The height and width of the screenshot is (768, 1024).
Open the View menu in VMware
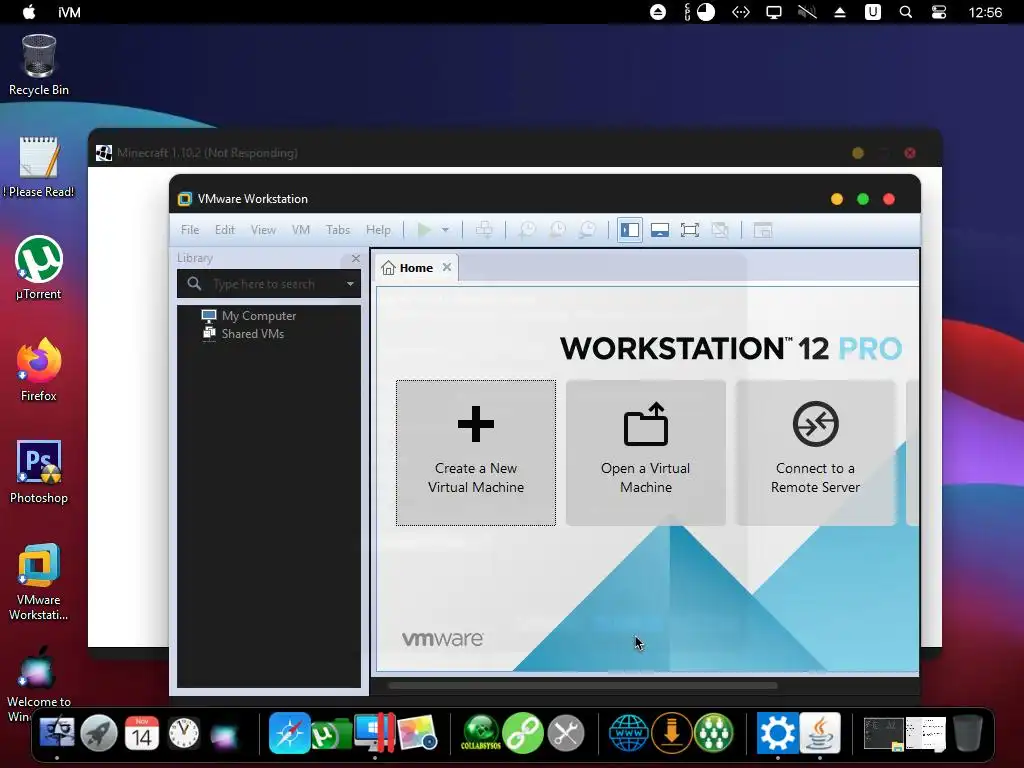tap(263, 230)
